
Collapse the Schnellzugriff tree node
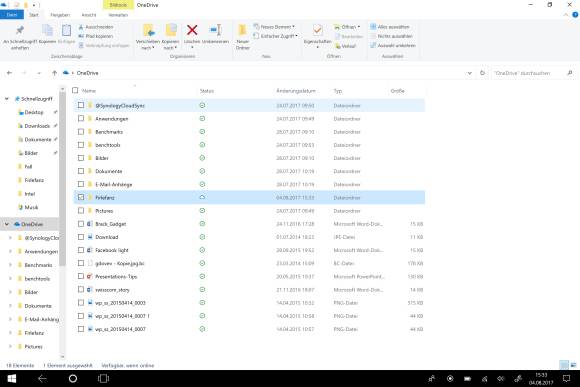click(x=7, y=99)
